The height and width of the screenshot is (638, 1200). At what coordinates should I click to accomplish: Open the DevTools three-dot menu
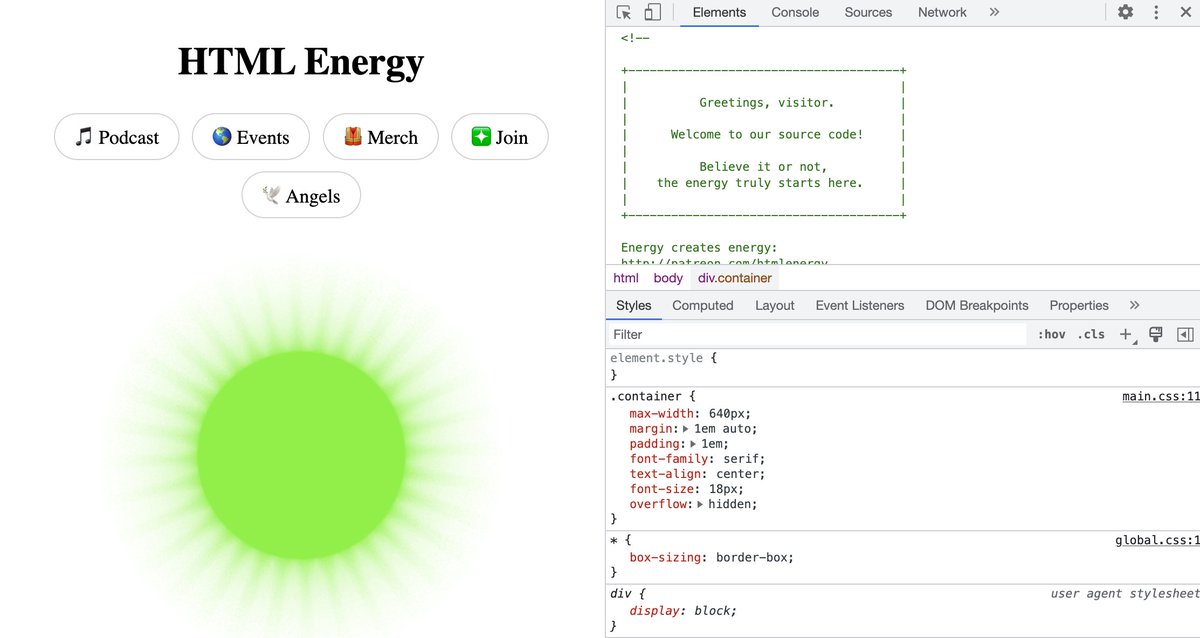click(1157, 12)
